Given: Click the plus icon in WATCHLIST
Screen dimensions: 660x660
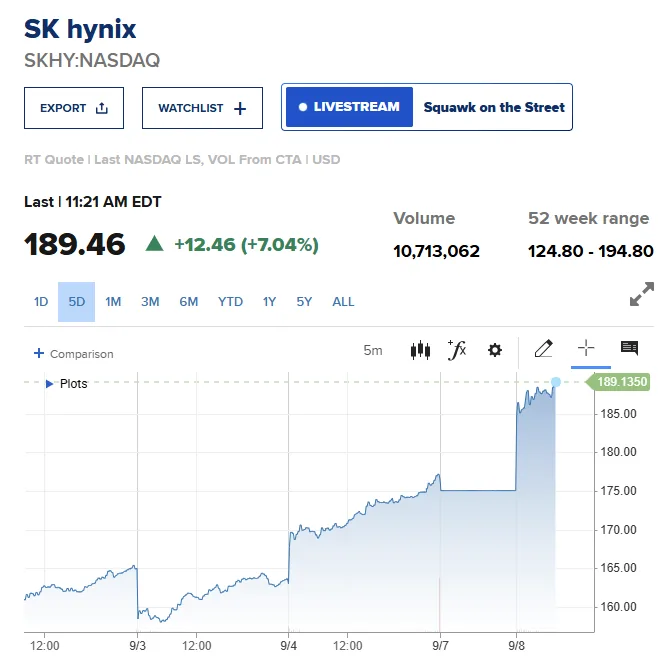Looking at the screenshot, I should click(240, 109).
